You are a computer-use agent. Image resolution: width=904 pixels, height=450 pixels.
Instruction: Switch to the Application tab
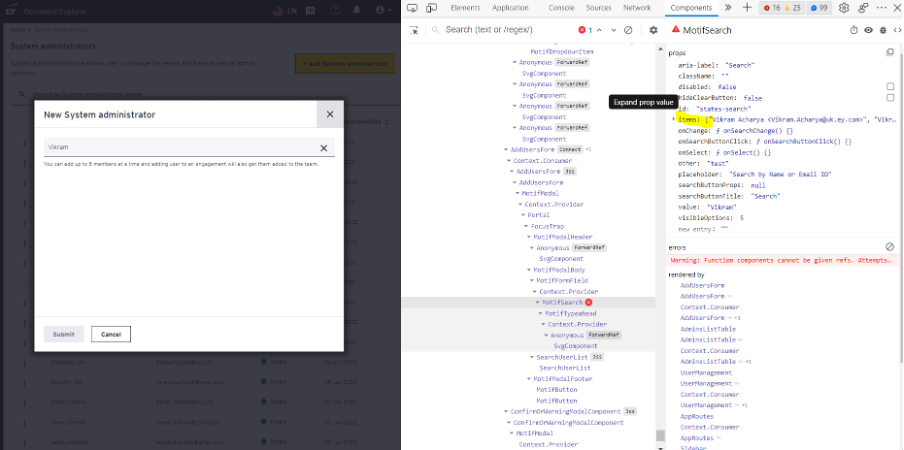click(510, 8)
